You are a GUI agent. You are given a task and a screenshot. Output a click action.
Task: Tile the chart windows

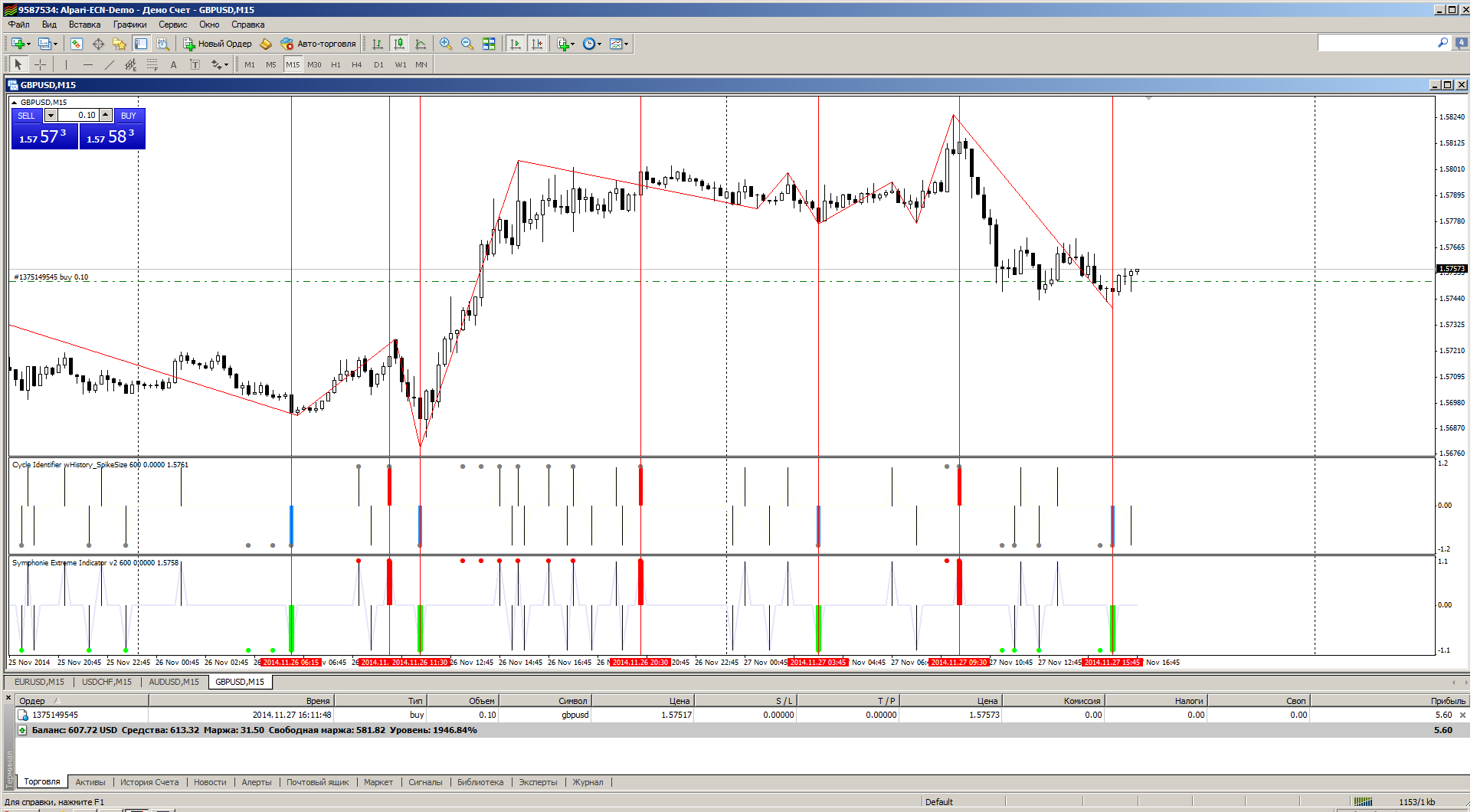click(x=489, y=44)
